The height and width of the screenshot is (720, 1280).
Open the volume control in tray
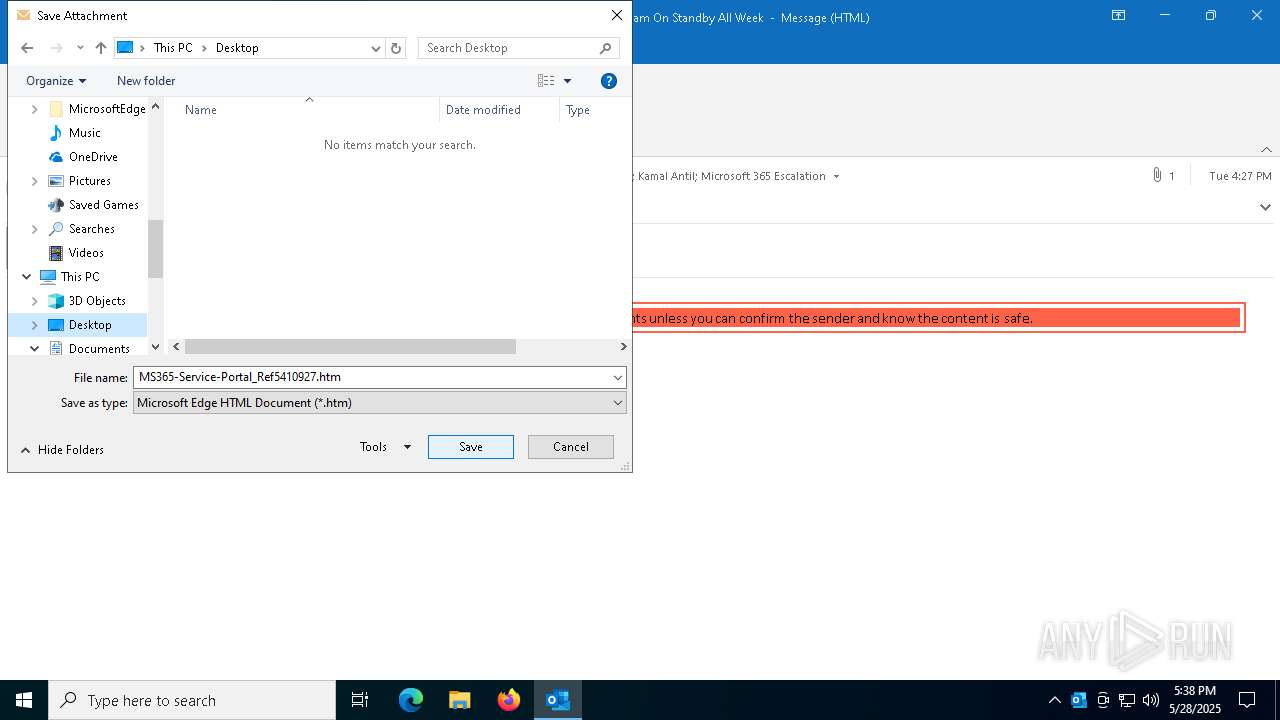(1151, 700)
